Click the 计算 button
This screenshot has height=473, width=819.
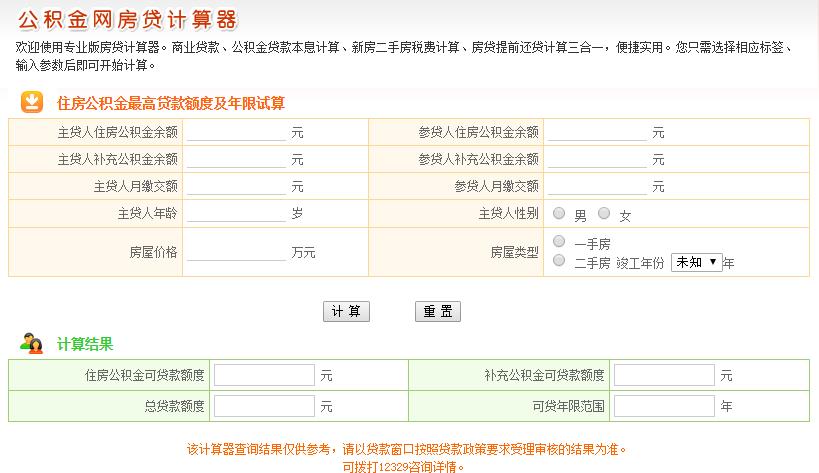pos(346,312)
